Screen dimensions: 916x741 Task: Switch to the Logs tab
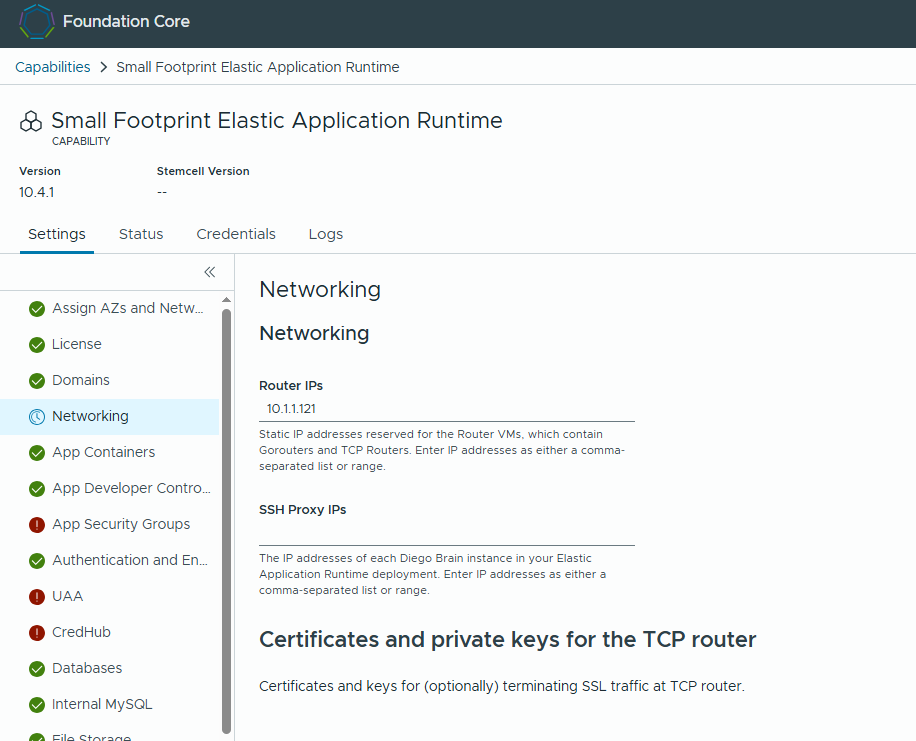click(x=325, y=234)
